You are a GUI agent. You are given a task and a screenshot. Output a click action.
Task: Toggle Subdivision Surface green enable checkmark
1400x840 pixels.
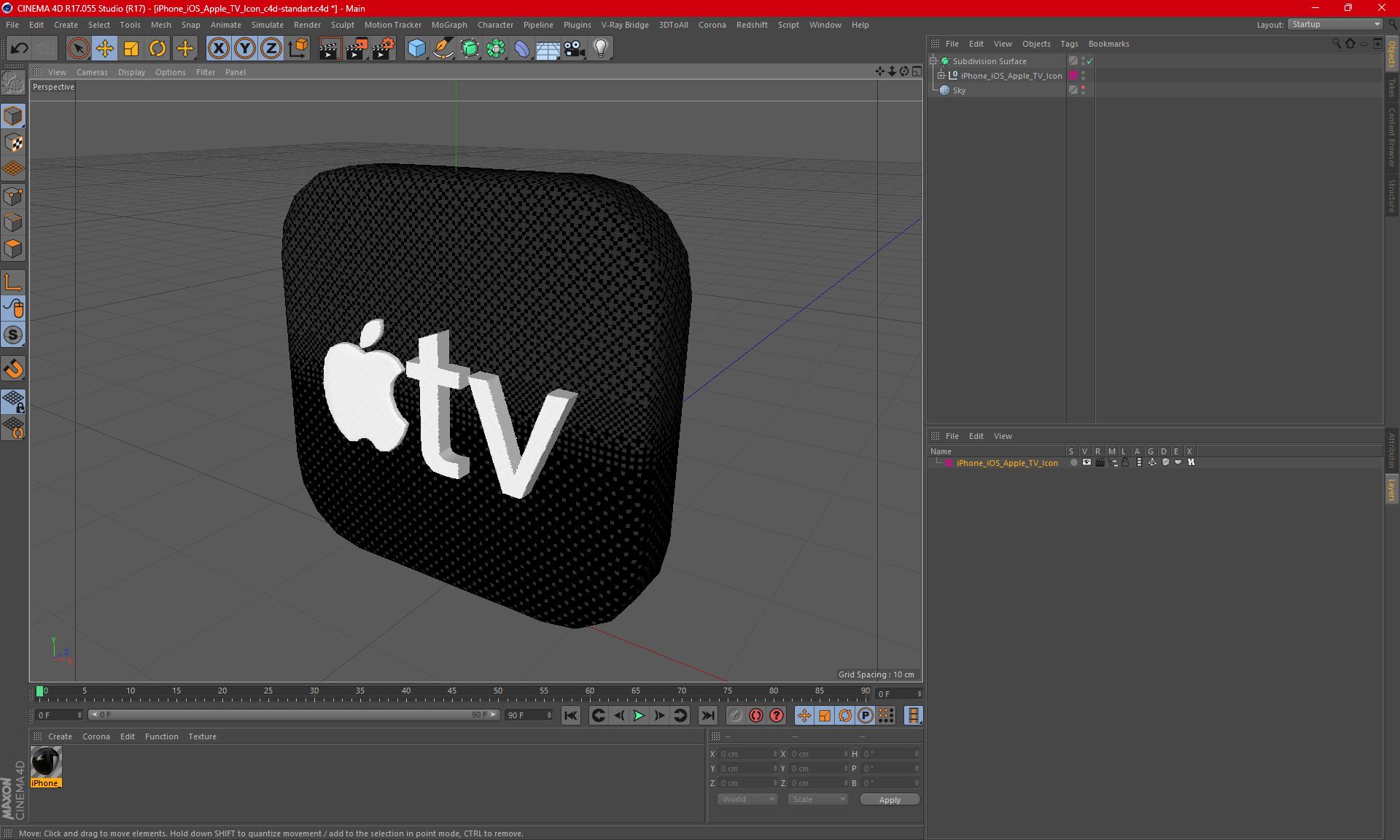pos(1090,61)
